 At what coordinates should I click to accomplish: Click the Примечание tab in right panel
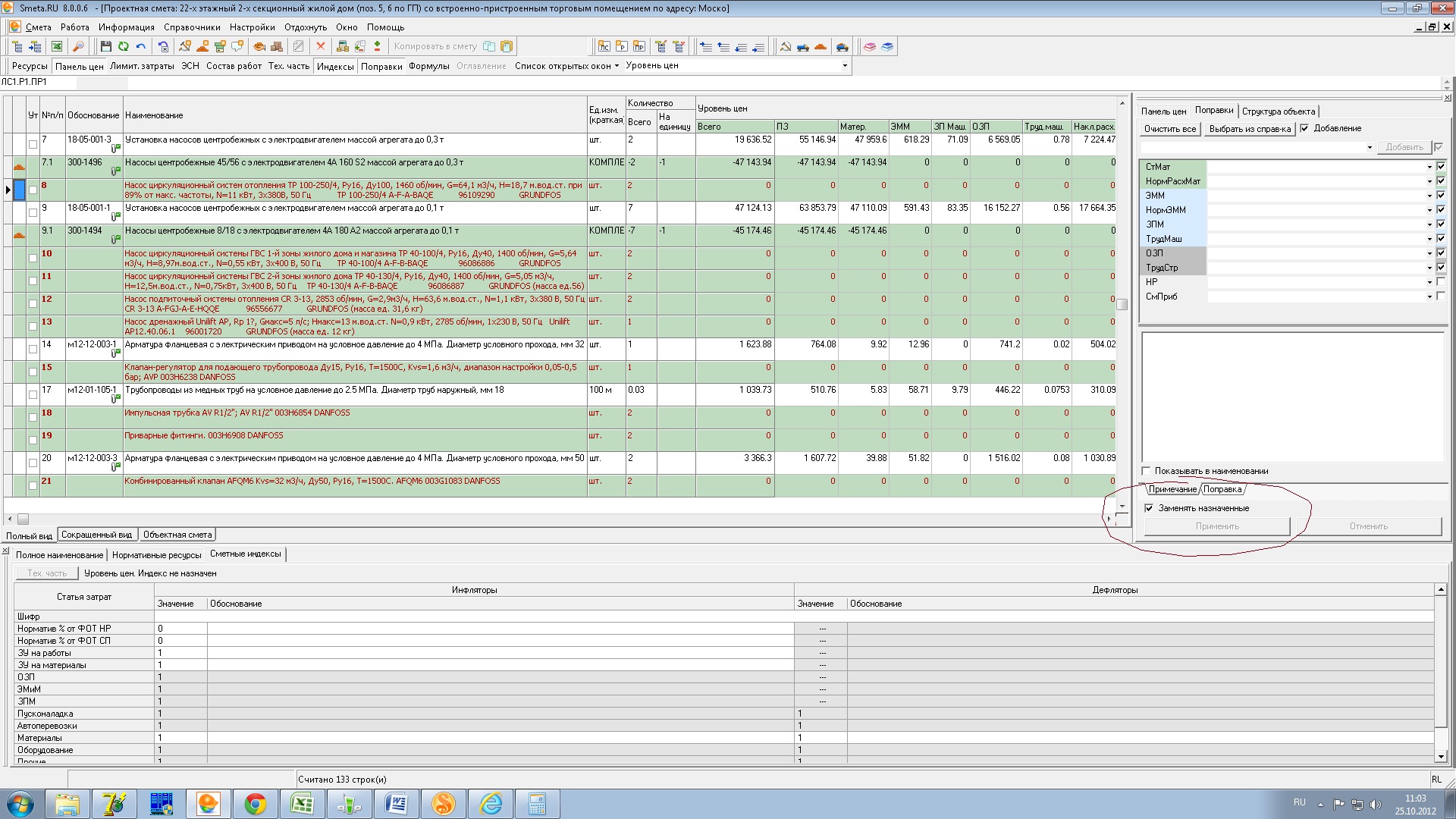coord(1172,489)
